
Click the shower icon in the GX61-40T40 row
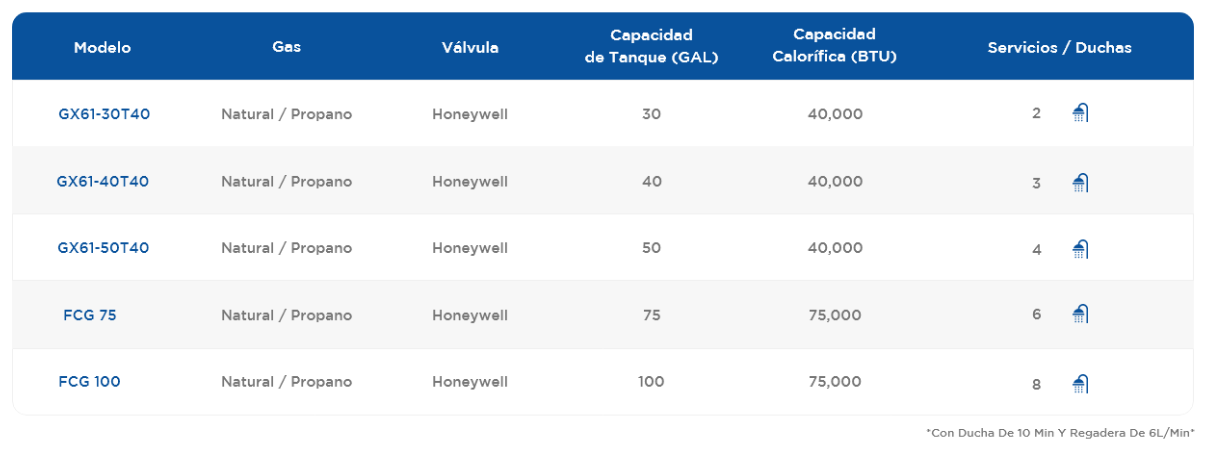(x=1080, y=182)
